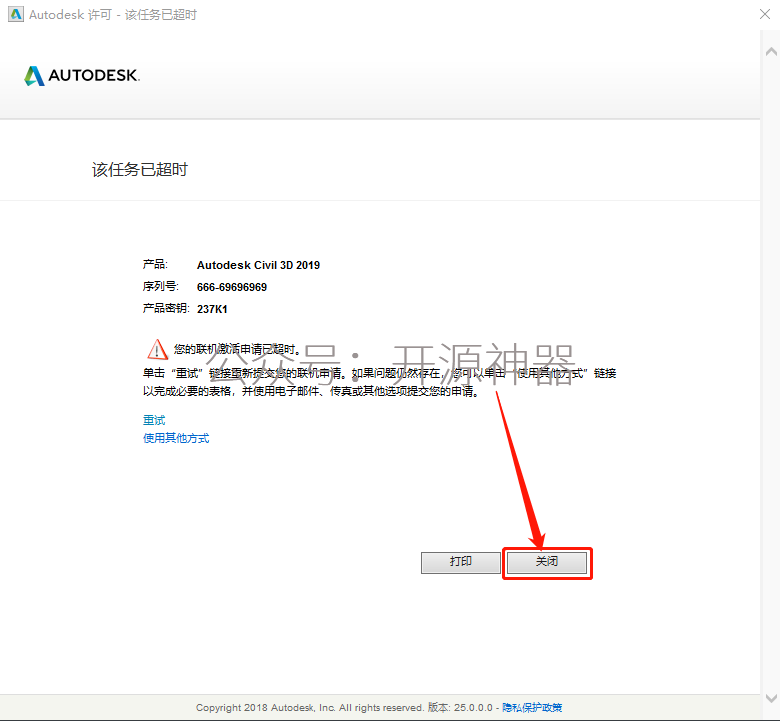Select the serial number 666-69696969

coord(232,287)
